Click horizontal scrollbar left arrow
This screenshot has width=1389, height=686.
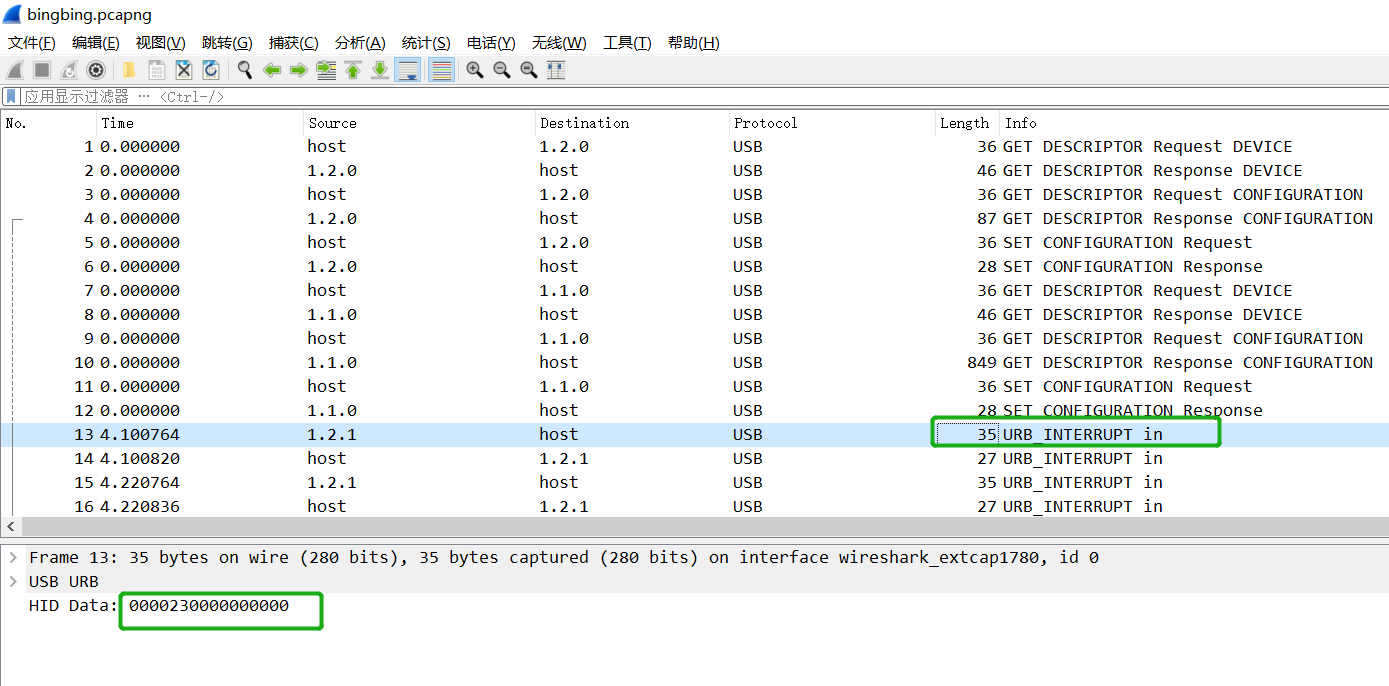pyautogui.click(x=11, y=526)
